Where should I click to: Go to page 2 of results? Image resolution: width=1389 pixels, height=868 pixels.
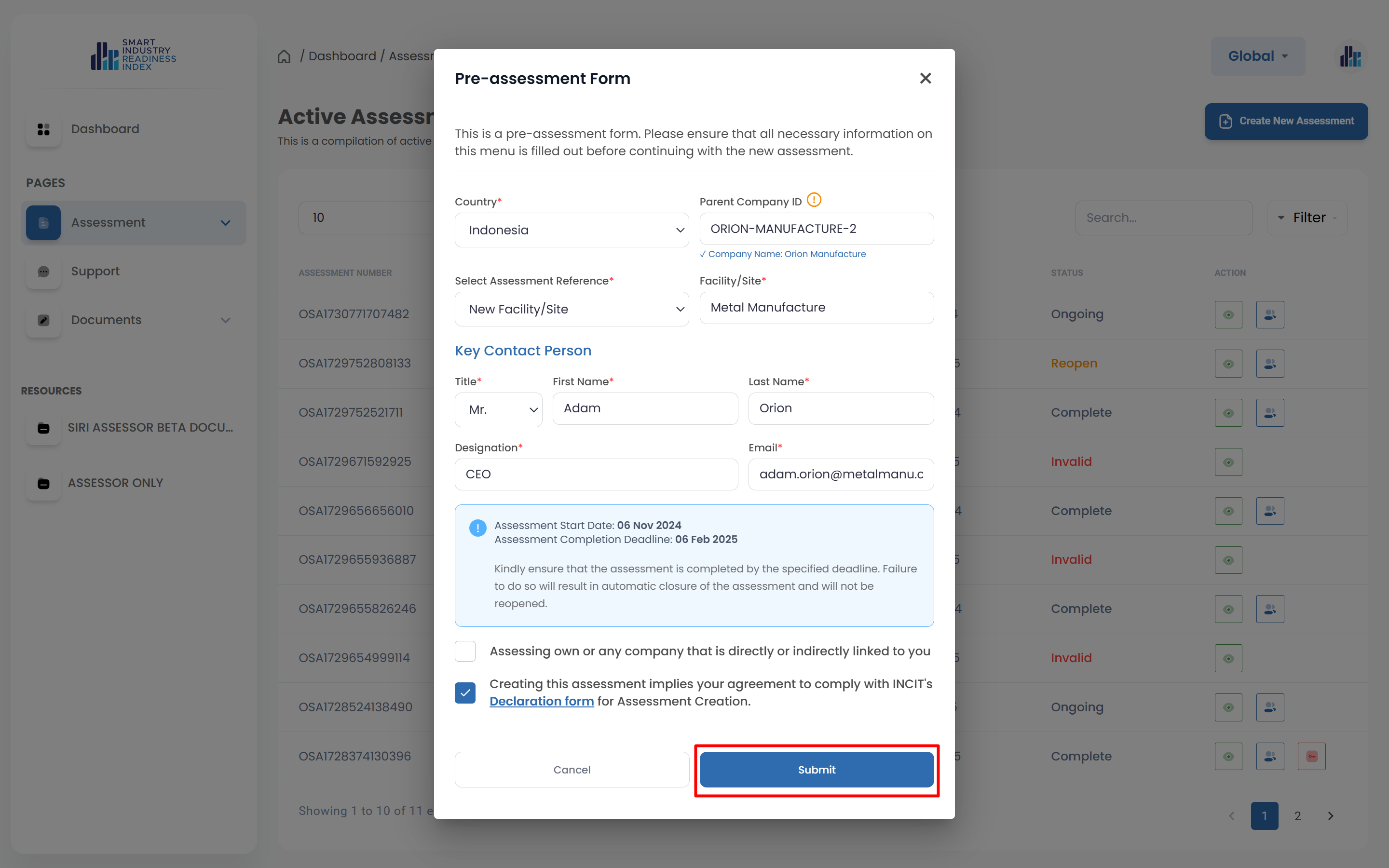point(1297,816)
